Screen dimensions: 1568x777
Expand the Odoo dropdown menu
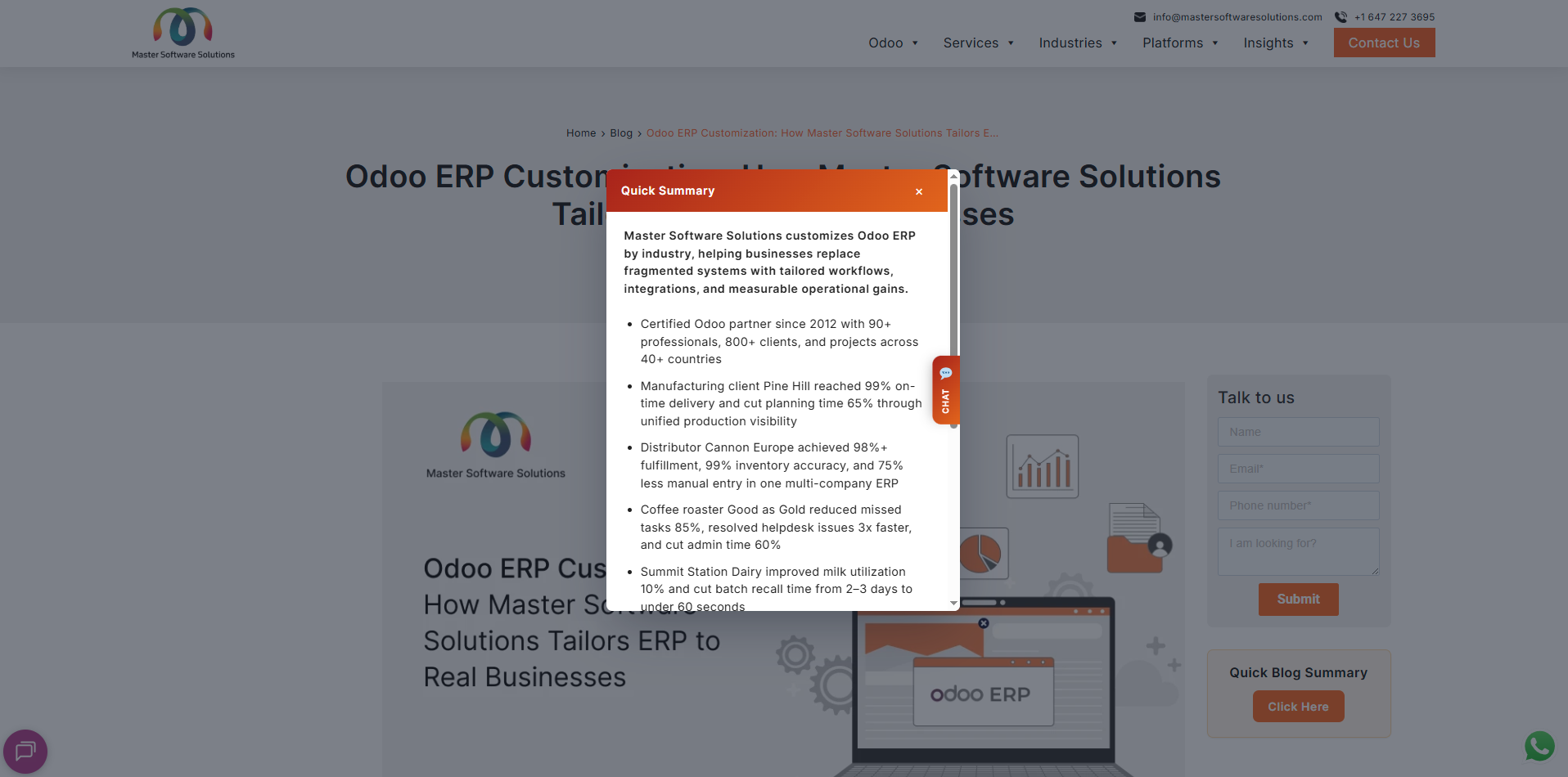point(894,43)
